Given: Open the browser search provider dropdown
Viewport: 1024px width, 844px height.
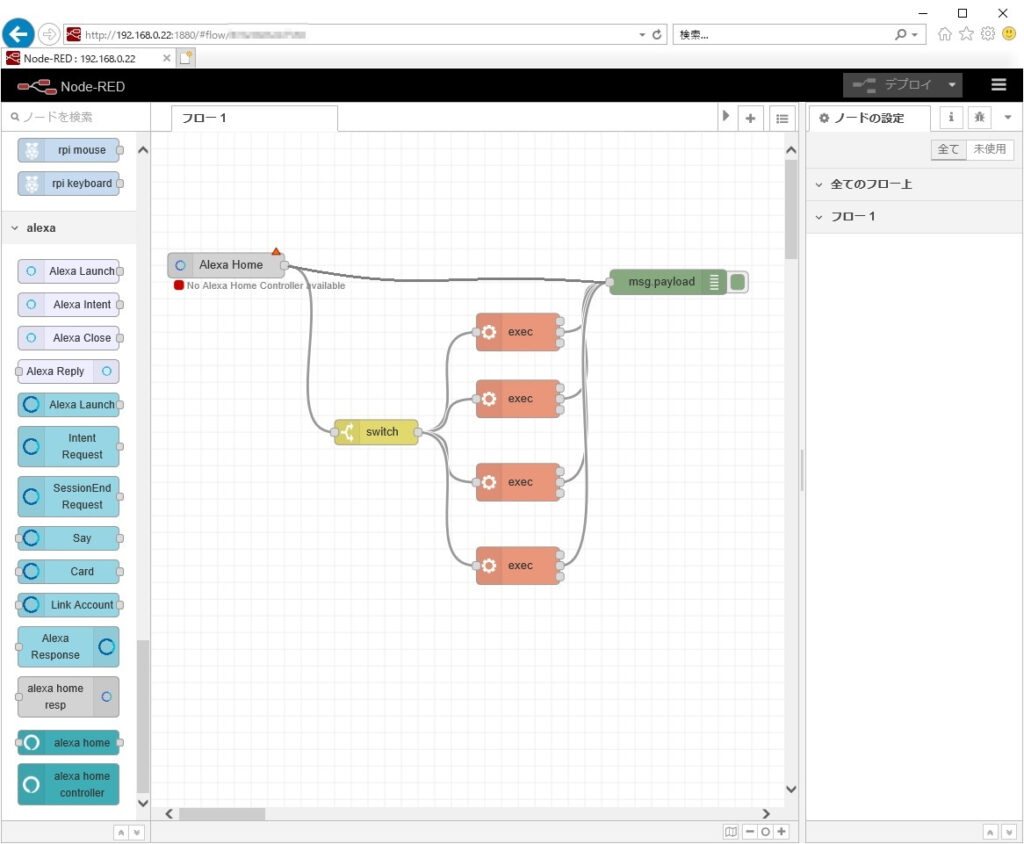Looking at the screenshot, I should pos(914,35).
